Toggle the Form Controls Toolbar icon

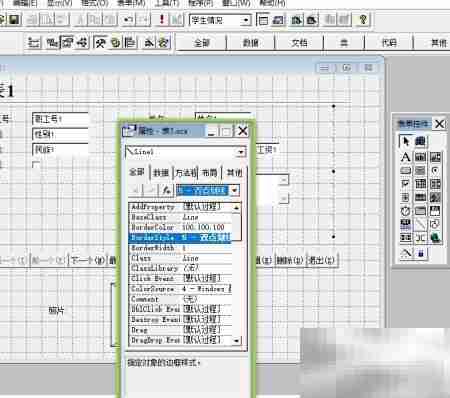coord(100,43)
